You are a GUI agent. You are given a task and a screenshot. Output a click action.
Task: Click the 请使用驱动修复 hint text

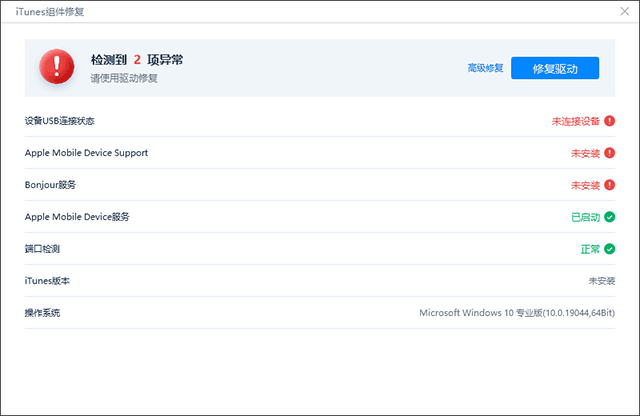point(124,78)
